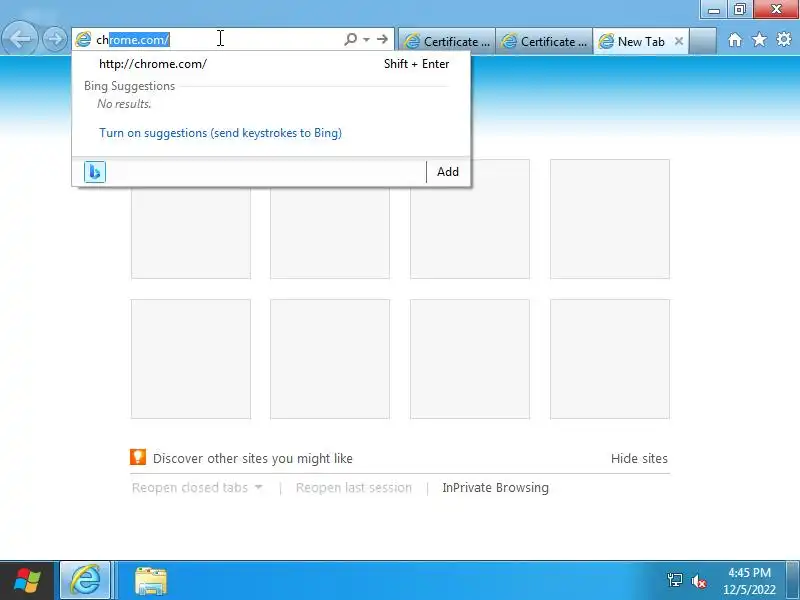Viewport: 800px width, 600px height.
Task: Minimize the Internet Explorer window
Action: 714,9
